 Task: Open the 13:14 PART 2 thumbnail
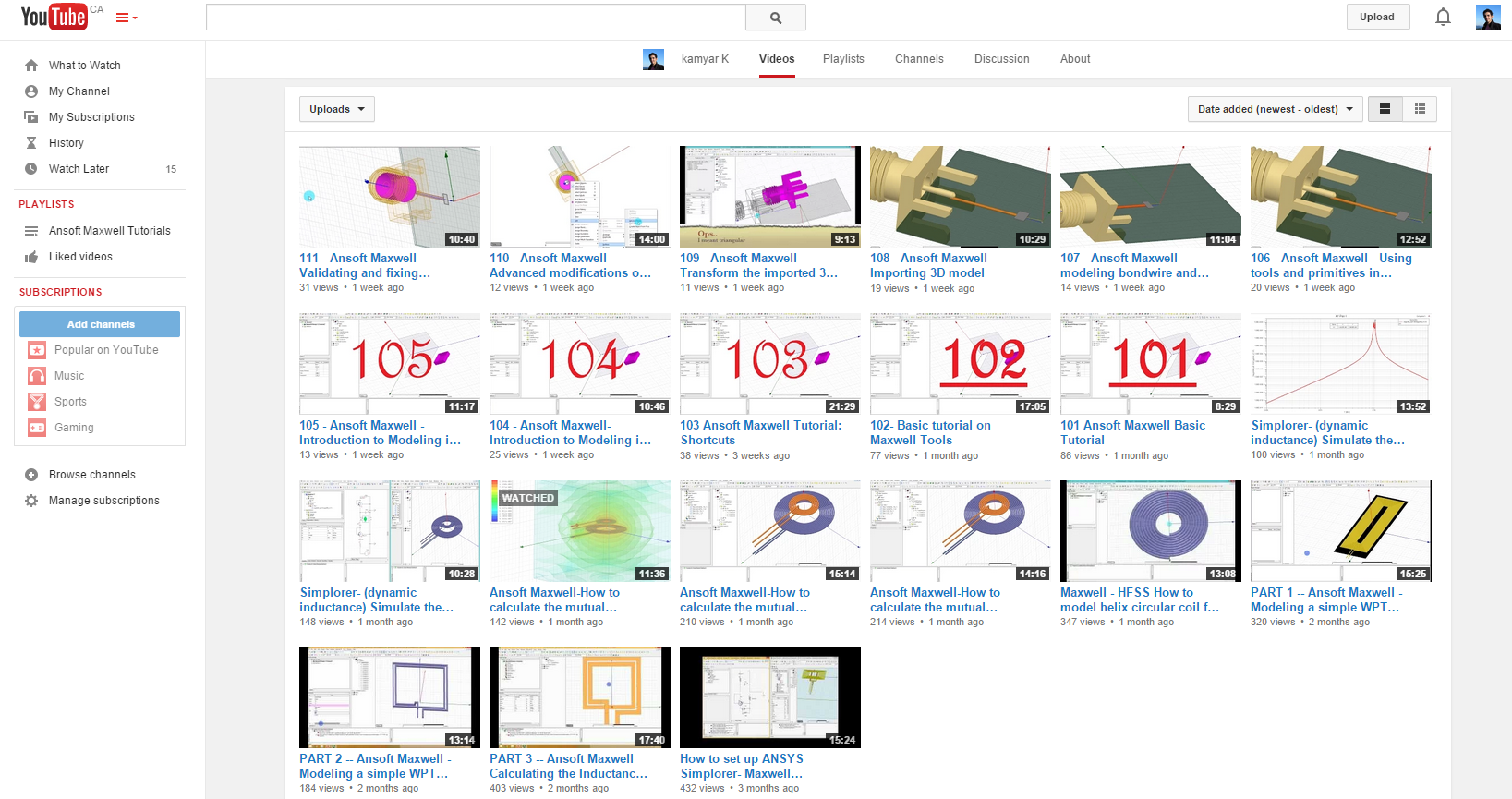point(390,697)
